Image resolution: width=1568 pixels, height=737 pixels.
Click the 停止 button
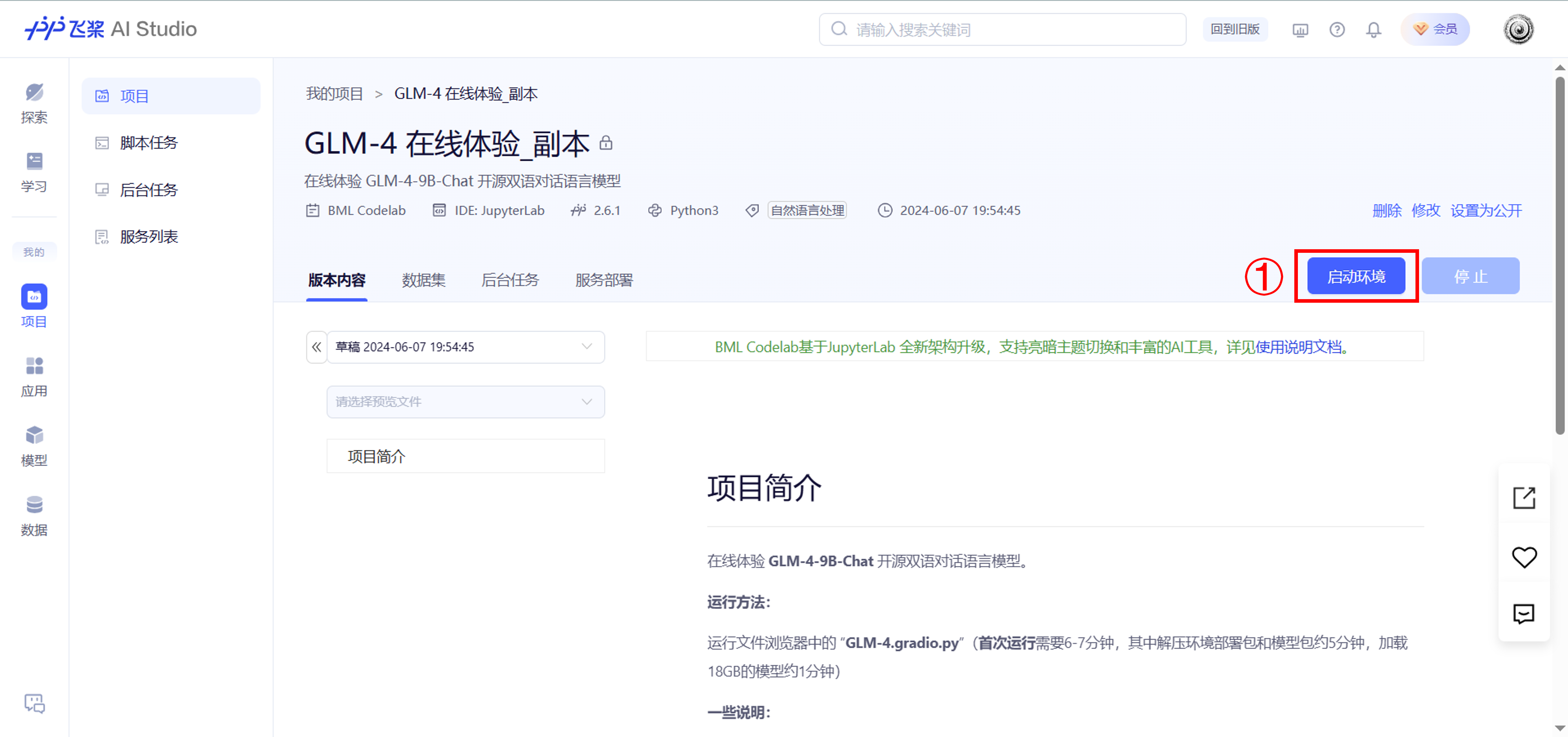pyautogui.click(x=1470, y=277)
